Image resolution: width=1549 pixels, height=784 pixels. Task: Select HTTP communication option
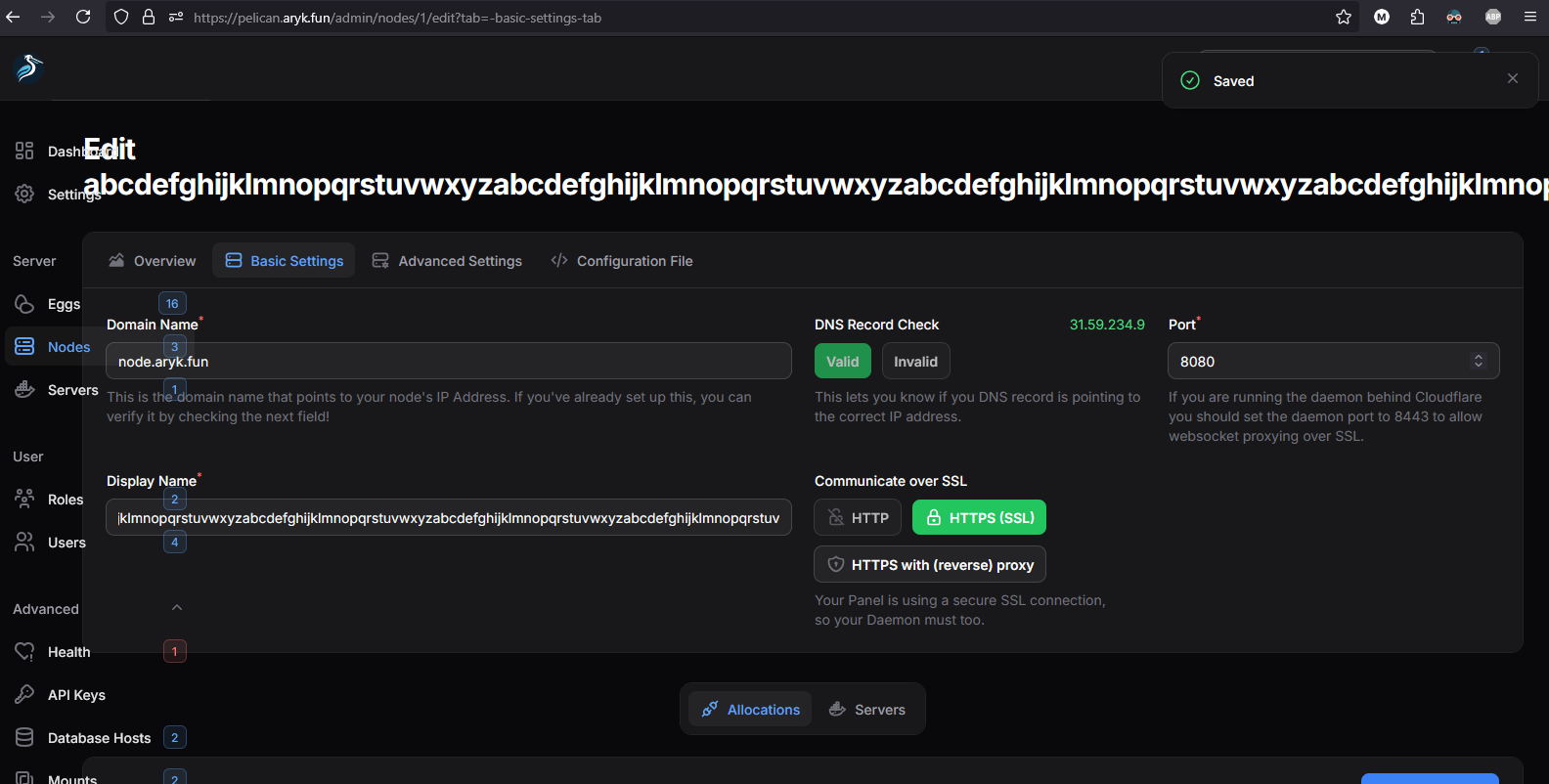858,518
